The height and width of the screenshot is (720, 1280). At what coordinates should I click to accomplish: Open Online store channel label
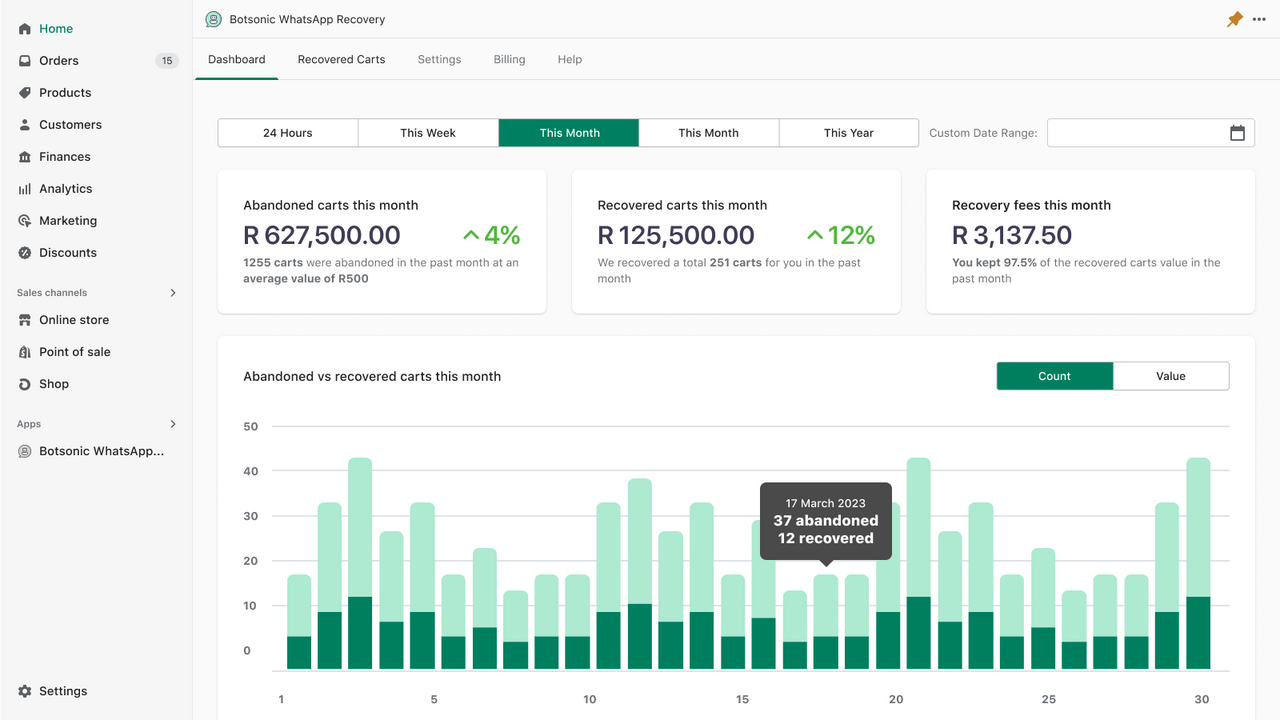coord(74,320)
